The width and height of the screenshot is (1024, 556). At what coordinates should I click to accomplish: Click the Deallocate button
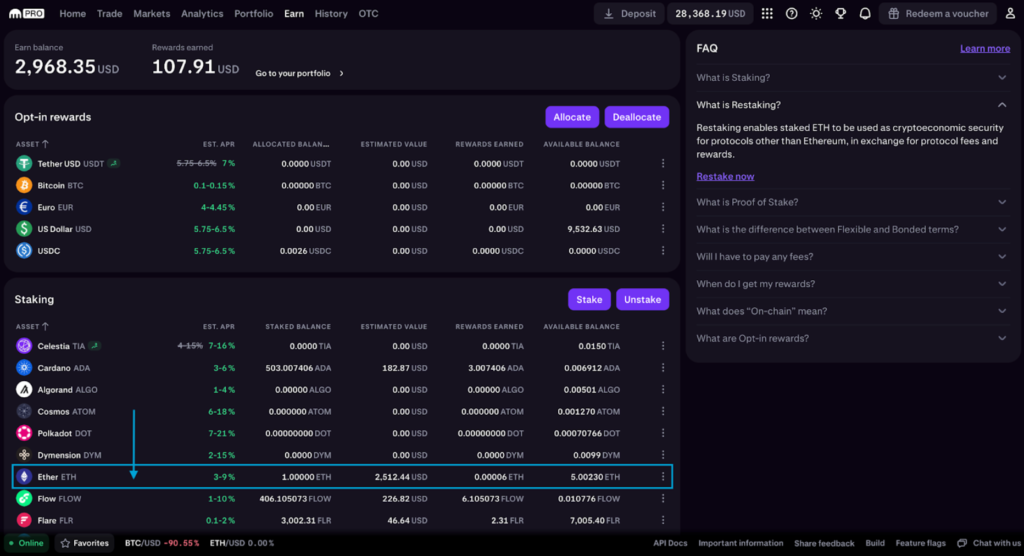637,117
